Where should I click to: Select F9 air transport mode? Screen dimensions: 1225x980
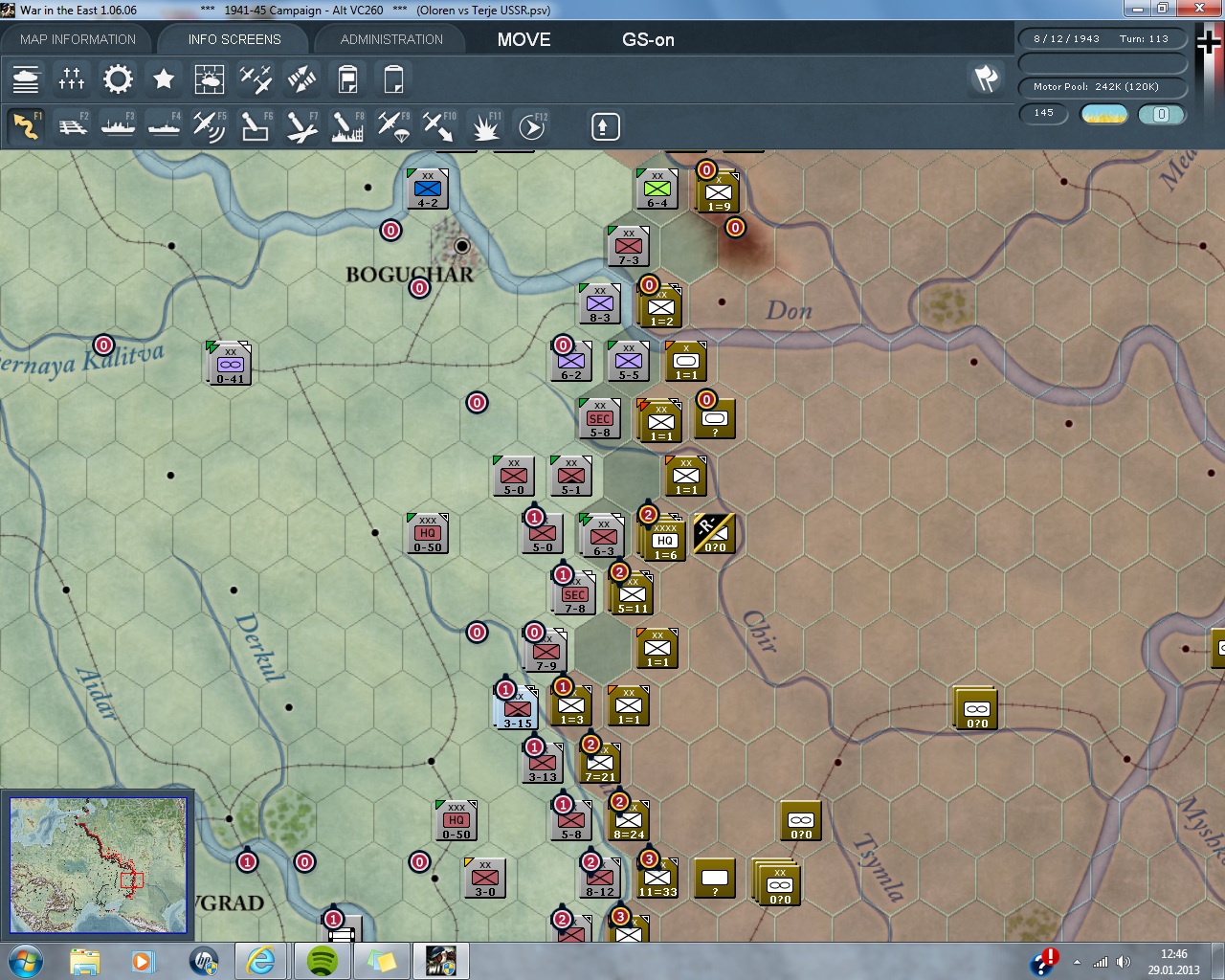393,126
